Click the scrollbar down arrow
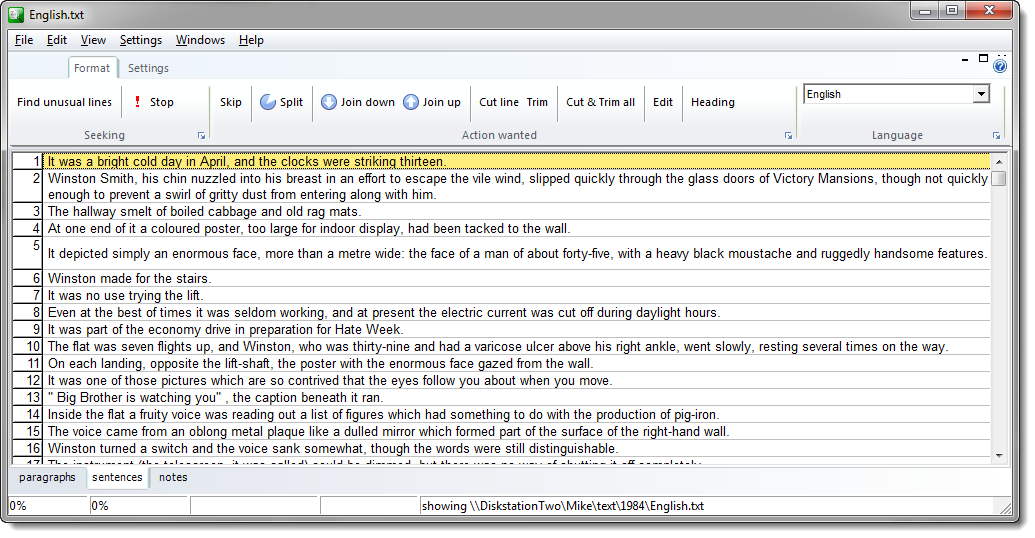This screenshot has height=538, width=1035. click(997, 456)
